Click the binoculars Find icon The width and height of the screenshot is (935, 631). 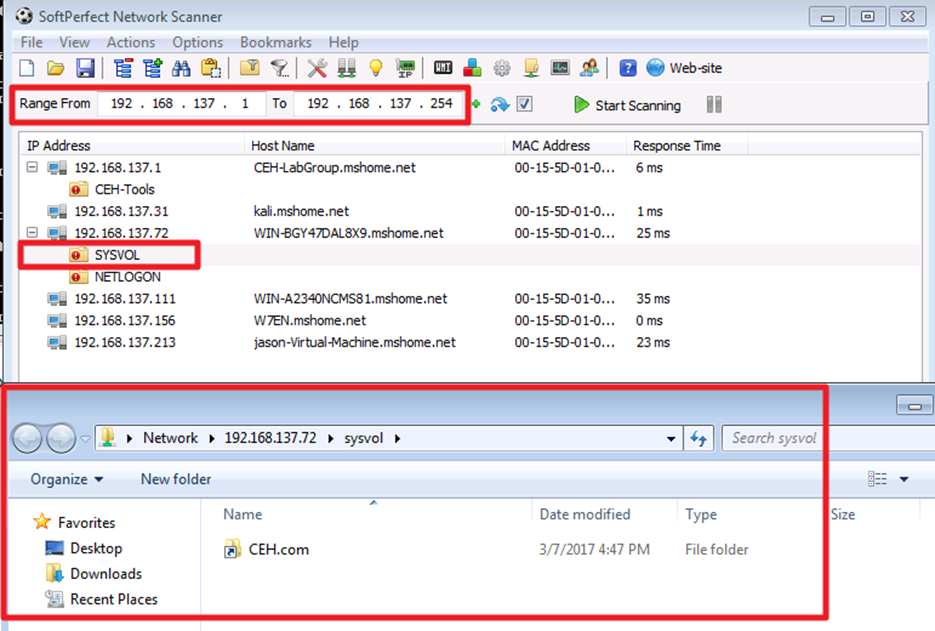pyautogui.click(x=181, y=68)
